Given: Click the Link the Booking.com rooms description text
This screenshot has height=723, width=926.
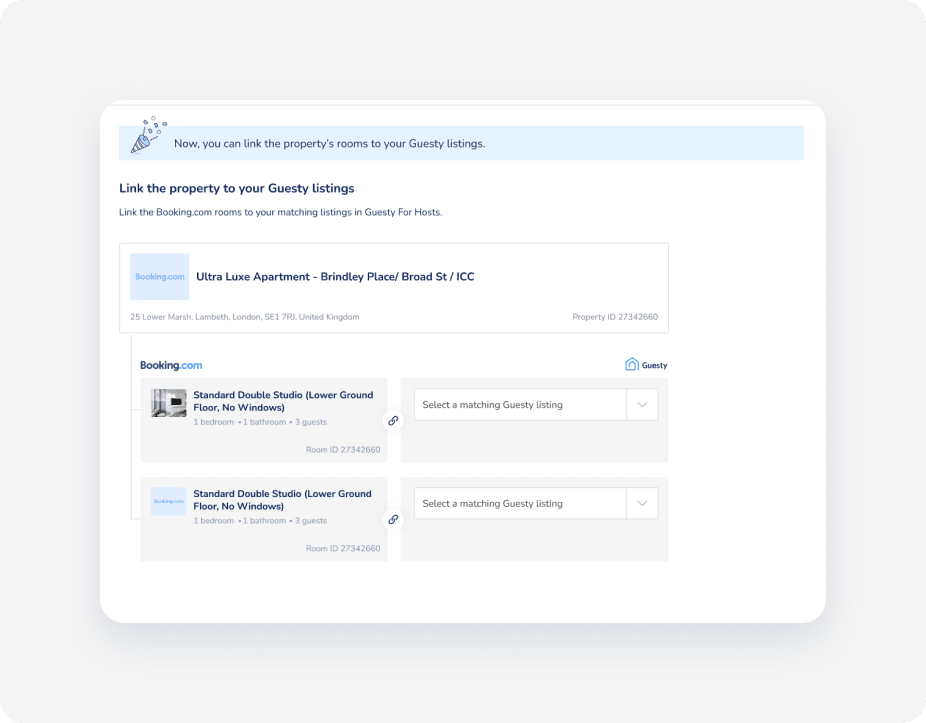Looking at the screenshot, I should (x=281, y=212).
